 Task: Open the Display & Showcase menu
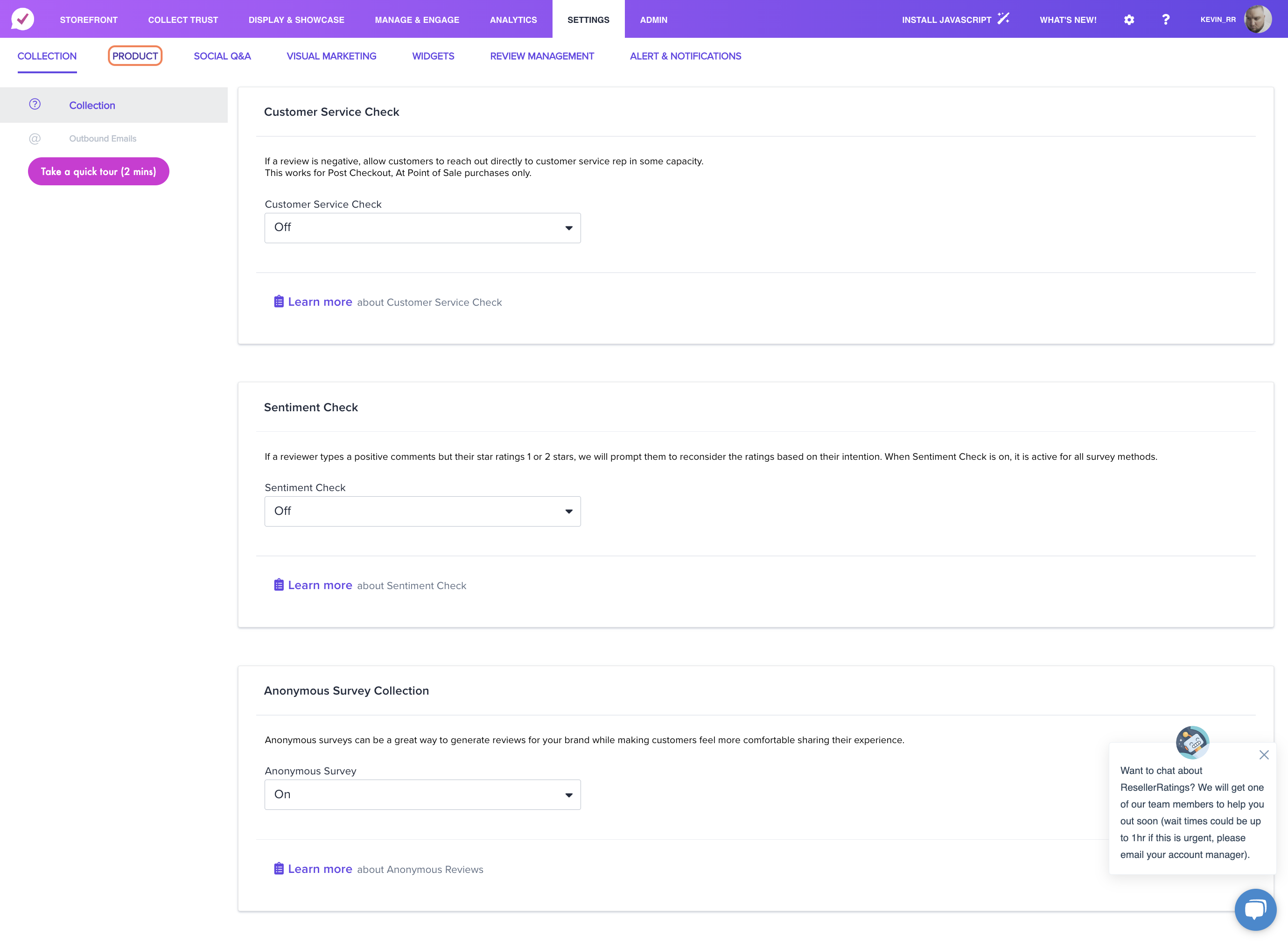[296, 20]
